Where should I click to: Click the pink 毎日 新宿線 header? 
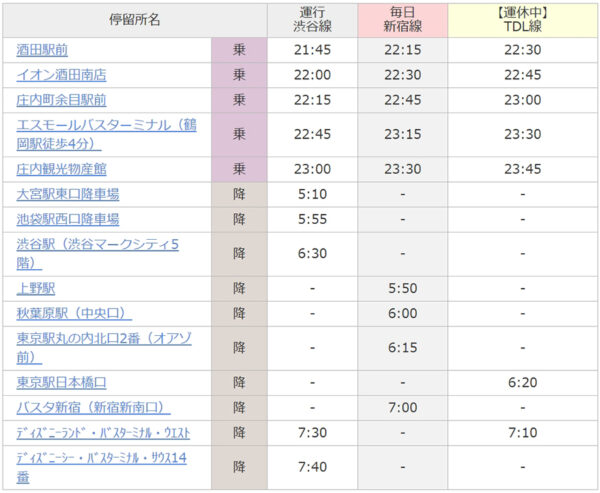tap(402, 20)
